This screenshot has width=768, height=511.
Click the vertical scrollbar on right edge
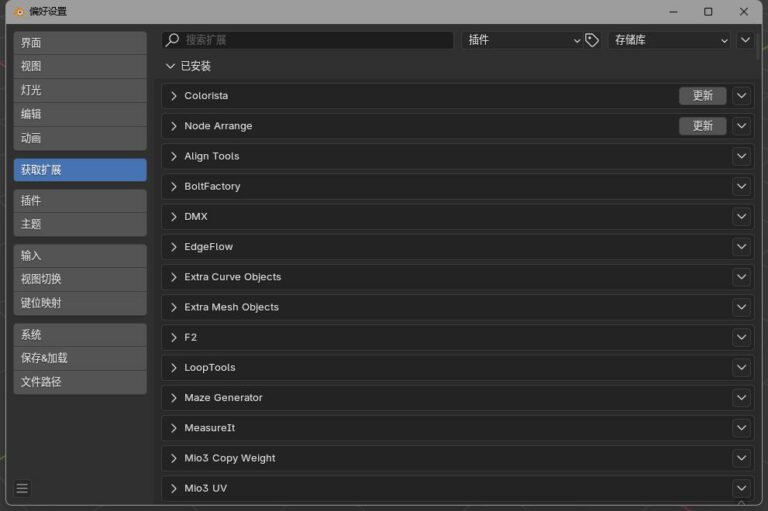[x=758, y=49]
